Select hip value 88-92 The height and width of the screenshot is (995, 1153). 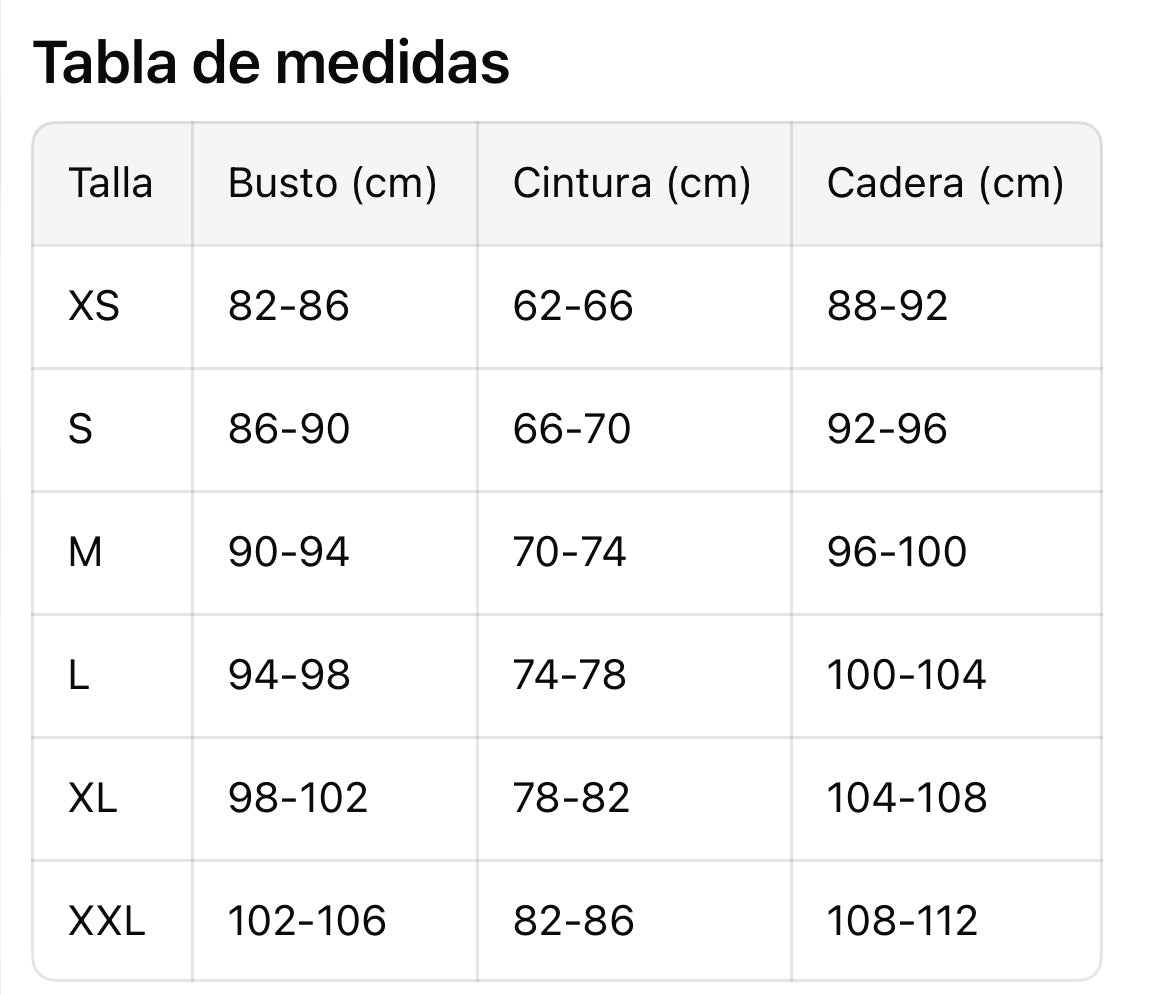[888, 306]
